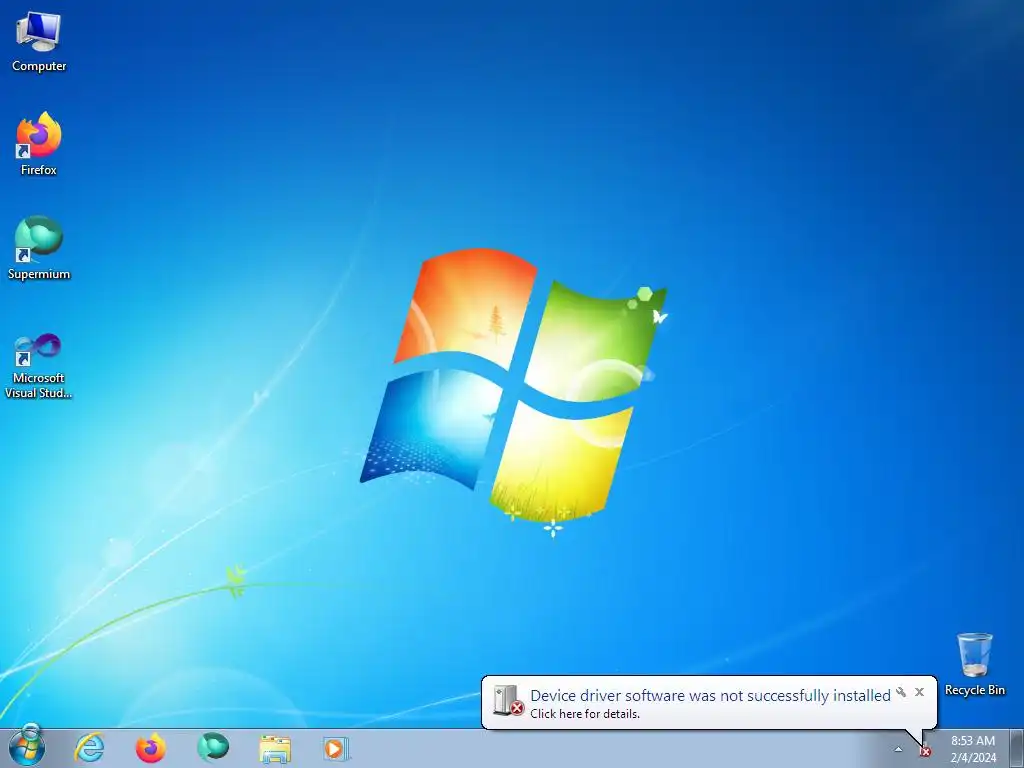
Task: Launch Supermium from the taskbar
Action: pos(213,748)
